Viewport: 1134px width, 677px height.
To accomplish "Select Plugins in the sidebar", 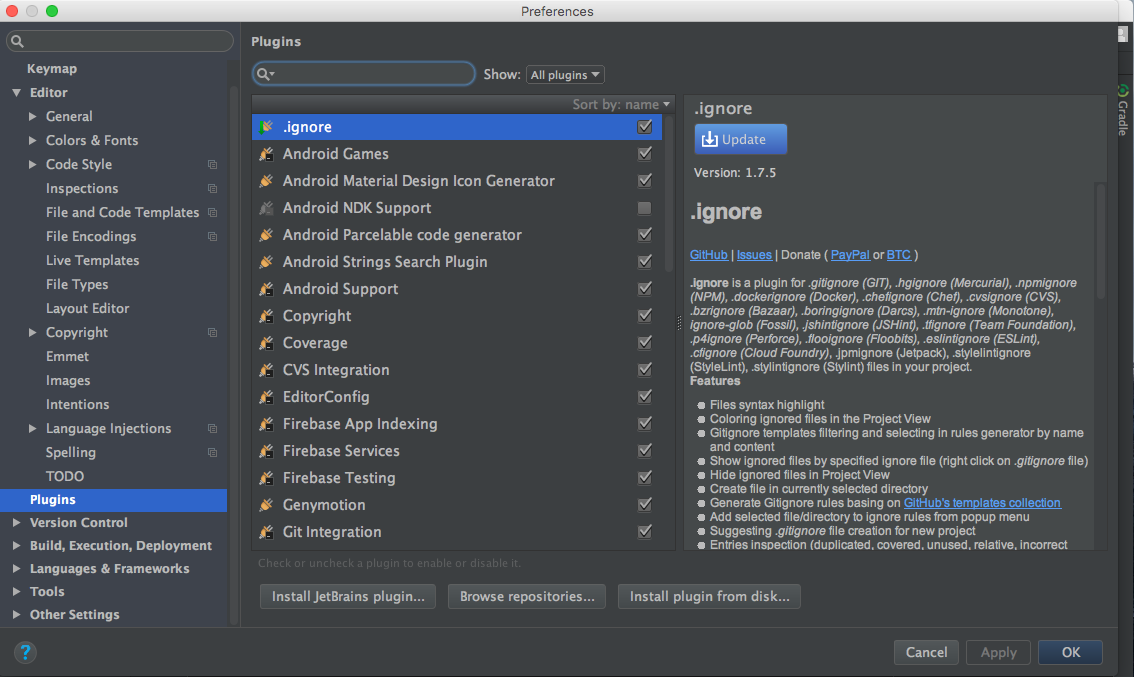I will point(114,500).
